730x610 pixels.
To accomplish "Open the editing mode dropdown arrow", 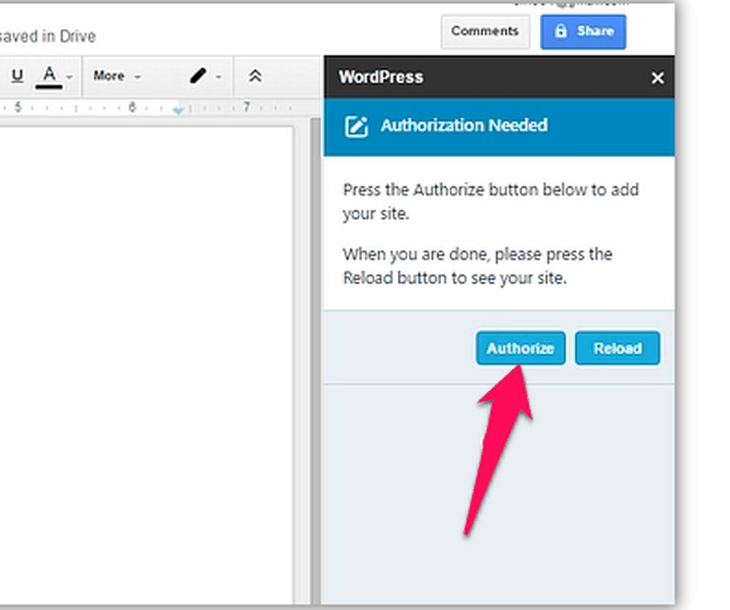I will pos(219,77).
